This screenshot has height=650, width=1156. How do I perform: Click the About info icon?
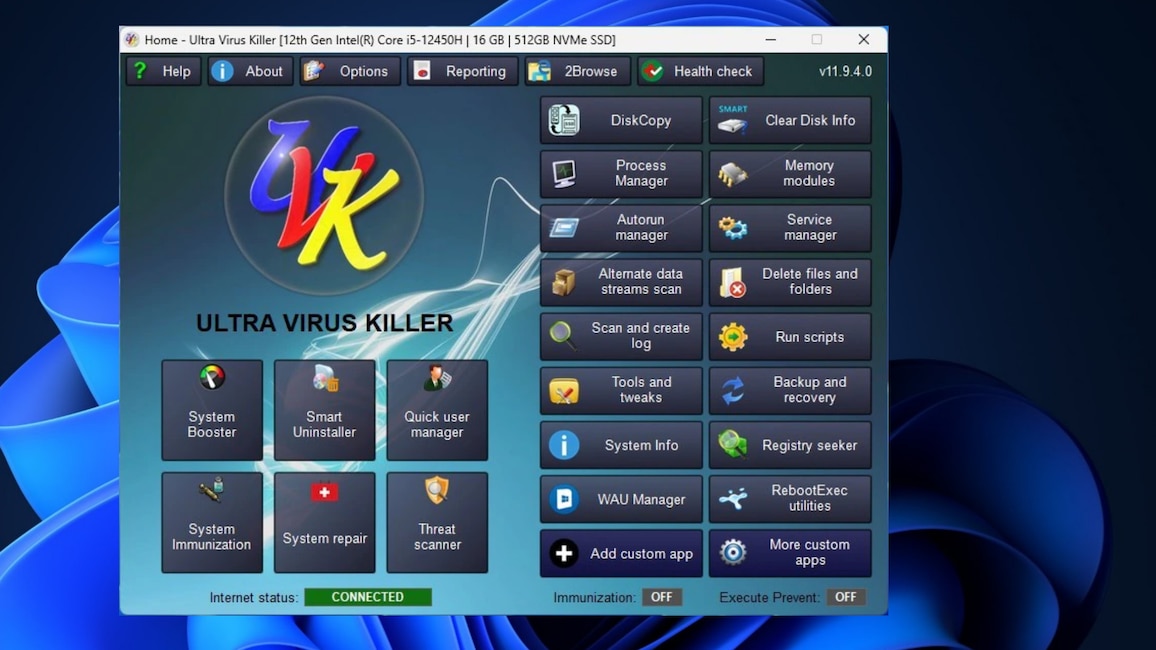click(x=222, y=71)
